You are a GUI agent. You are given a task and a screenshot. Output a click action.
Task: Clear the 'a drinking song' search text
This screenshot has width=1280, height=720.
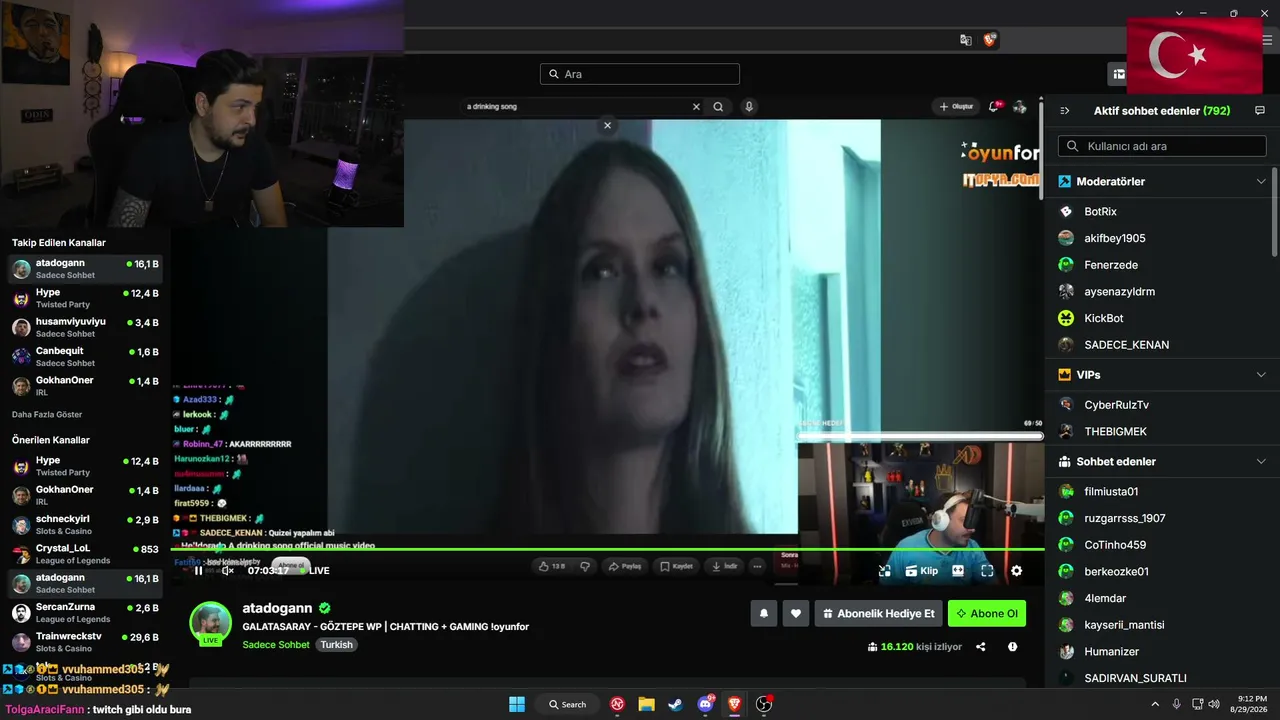point(696,107)
